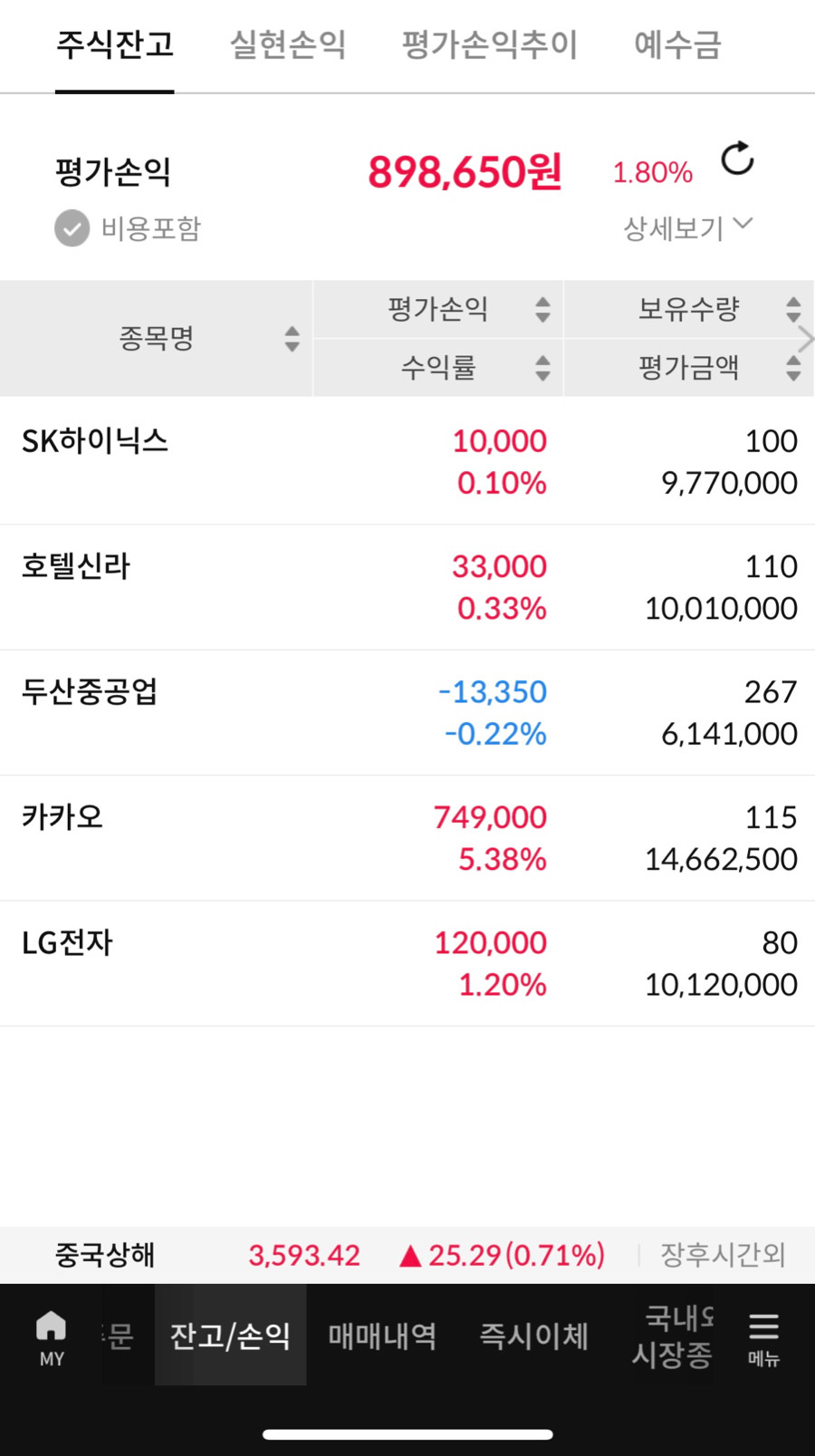Viewport: 815px width, 1456px height.
Task: Open the 예수금 tab
Action: [677, 44]
